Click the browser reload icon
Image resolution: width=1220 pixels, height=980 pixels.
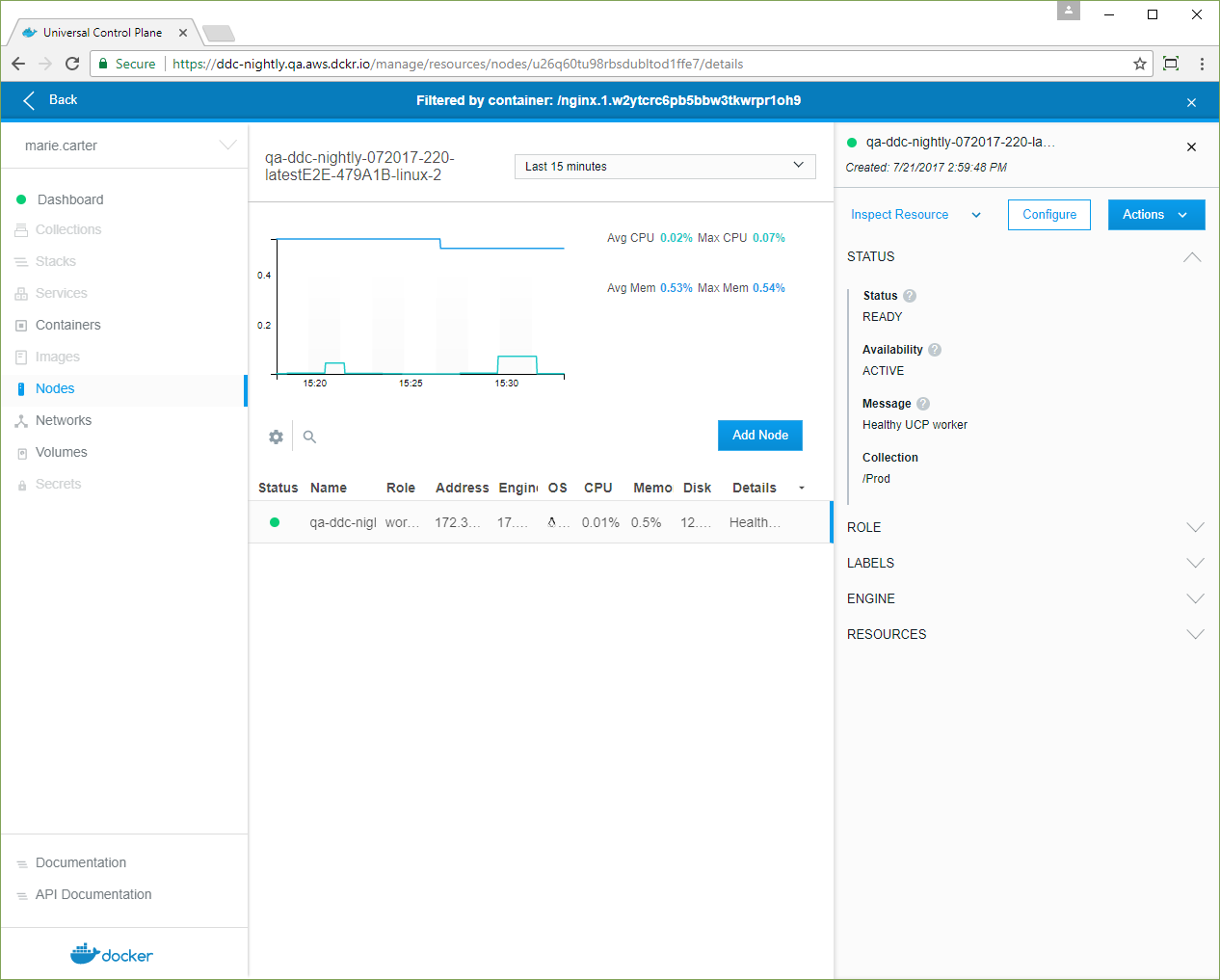[x=72, y=64]
